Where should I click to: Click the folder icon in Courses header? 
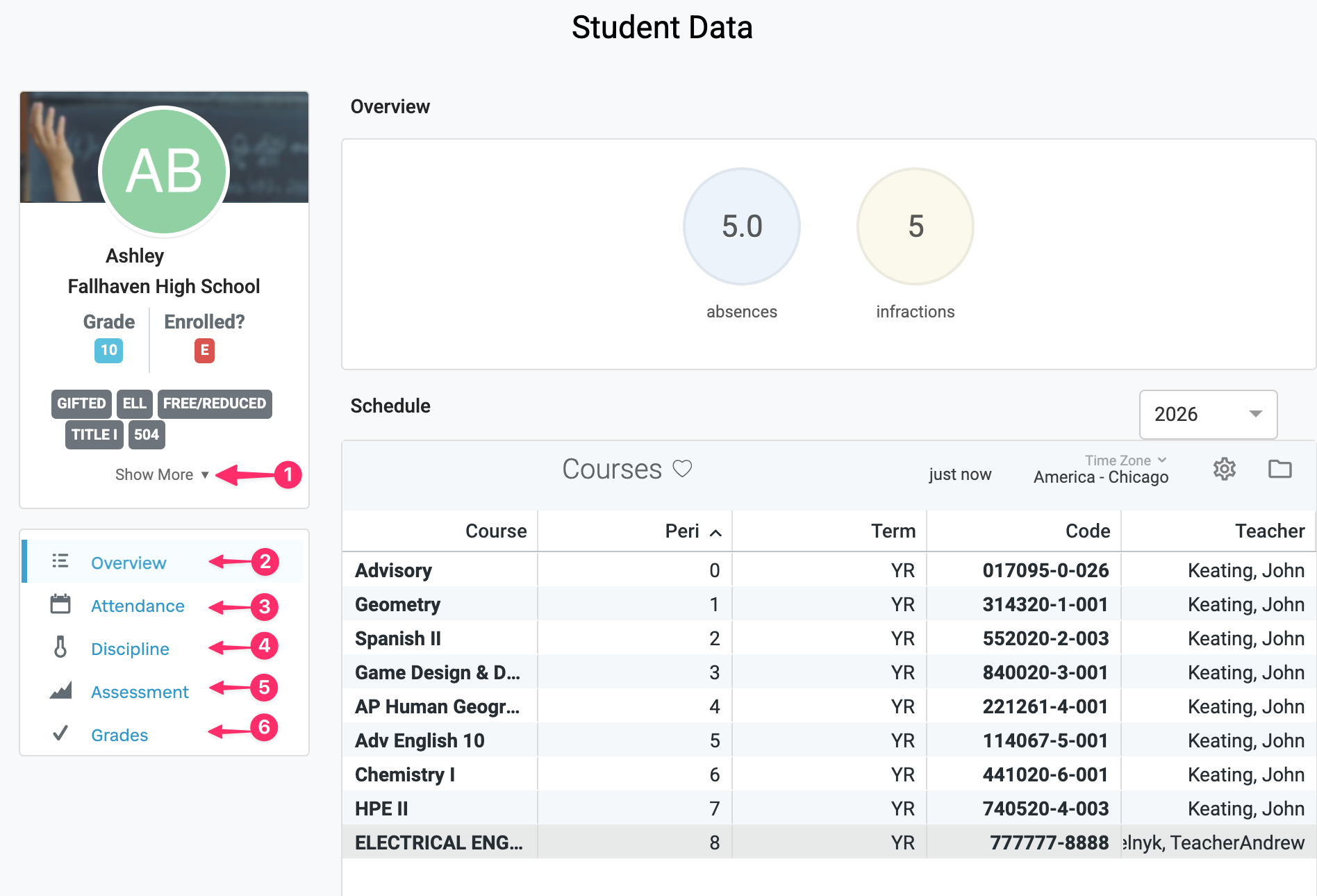pyautogui.click(x=1279, y=469)
